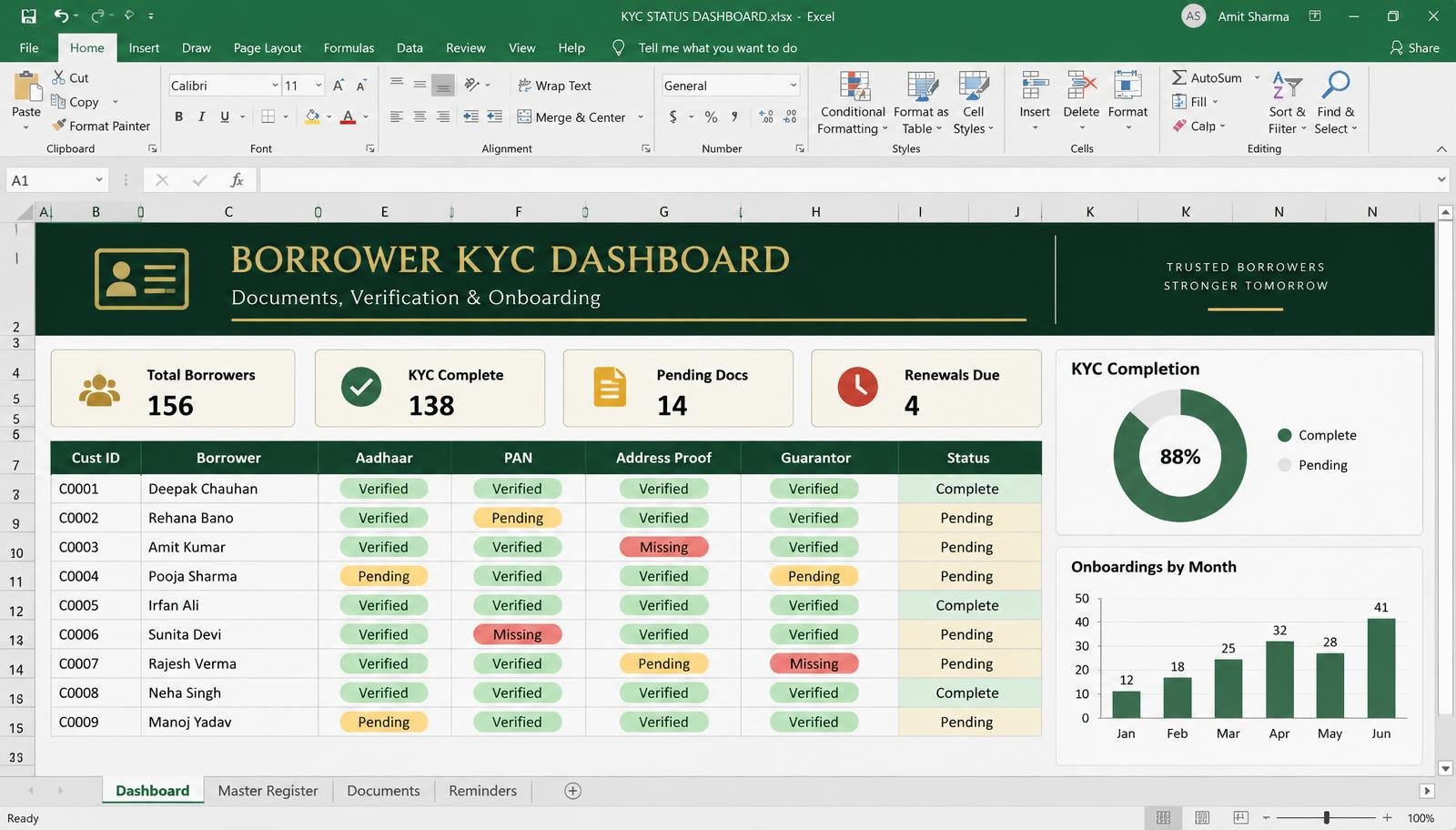1456x830 pixels.
Task: Toggle Wrap Text
Action: point(554,86)
